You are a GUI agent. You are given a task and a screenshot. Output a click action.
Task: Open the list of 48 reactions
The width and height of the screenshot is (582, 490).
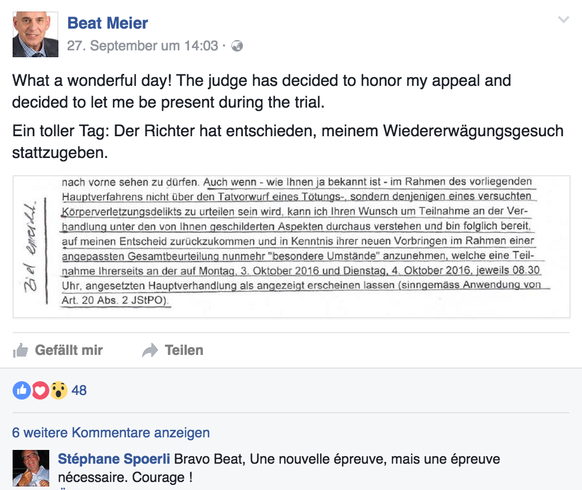click(79, 390)
